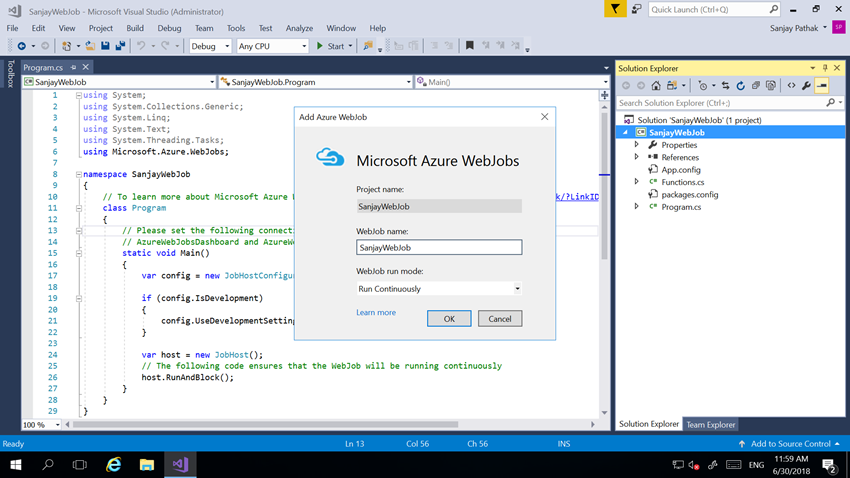This screenshot has height=478, width=850.
Task: Collapse the SanjayWebJob project node
Action: [x=625, y=132]
